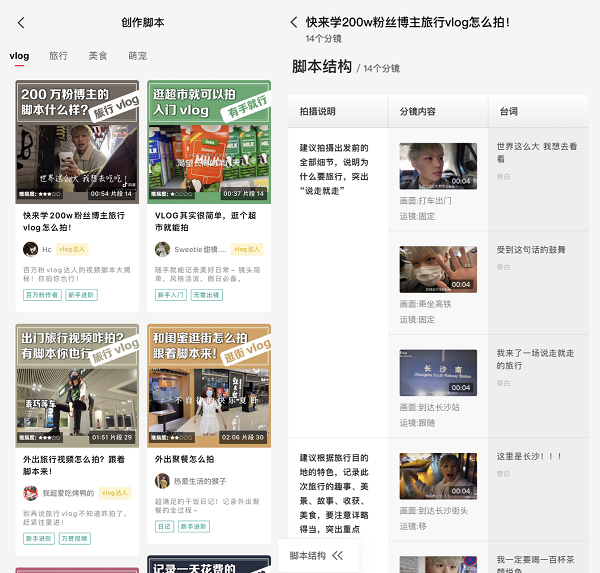Click the instruction 建议拍摄出发前的全部细节
This screenshot has width=600, height=573.
(x=334, y=169)
